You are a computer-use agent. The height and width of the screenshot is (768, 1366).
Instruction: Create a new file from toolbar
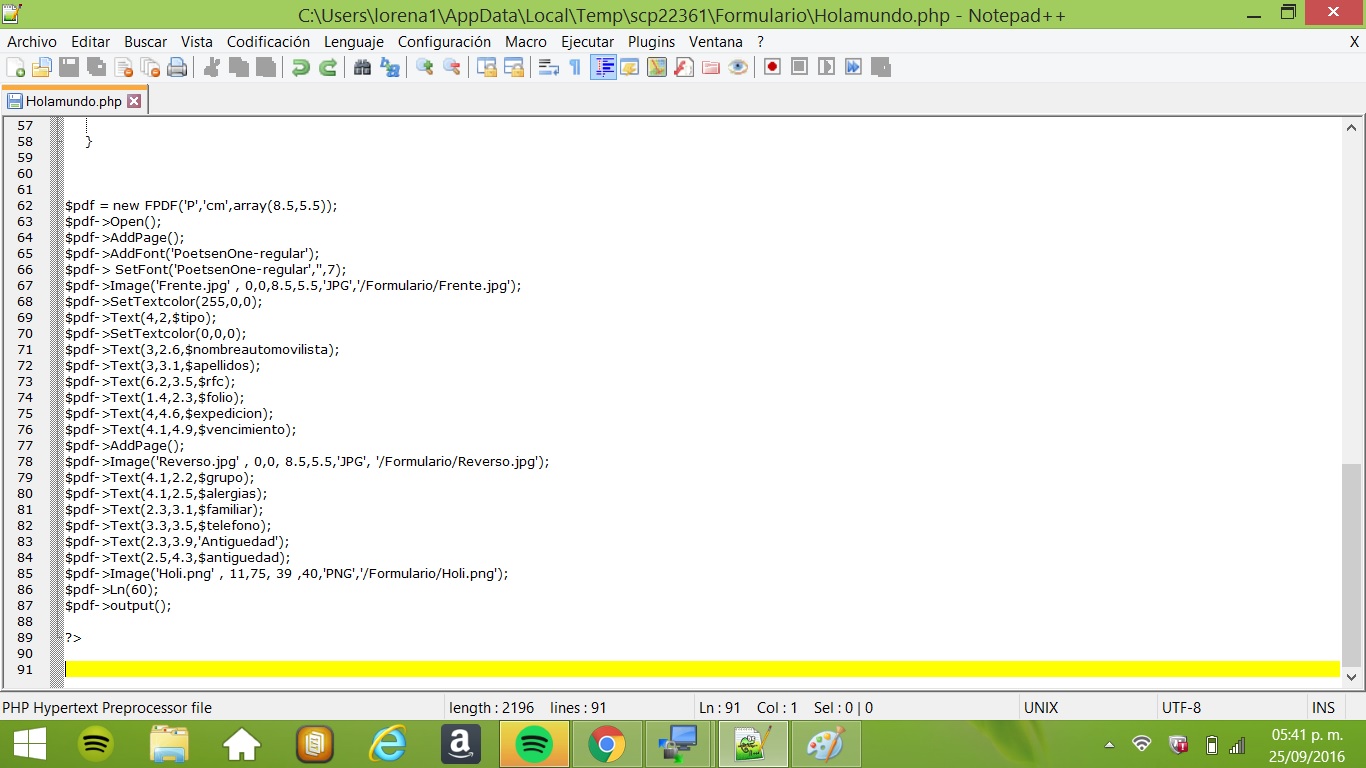pos(16,67)
